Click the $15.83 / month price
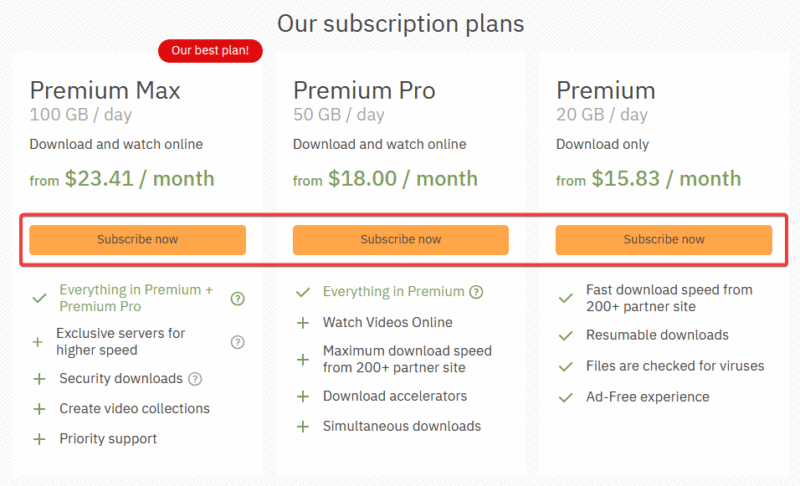Viewport: 800px width, 486px height. click(666, 178)
